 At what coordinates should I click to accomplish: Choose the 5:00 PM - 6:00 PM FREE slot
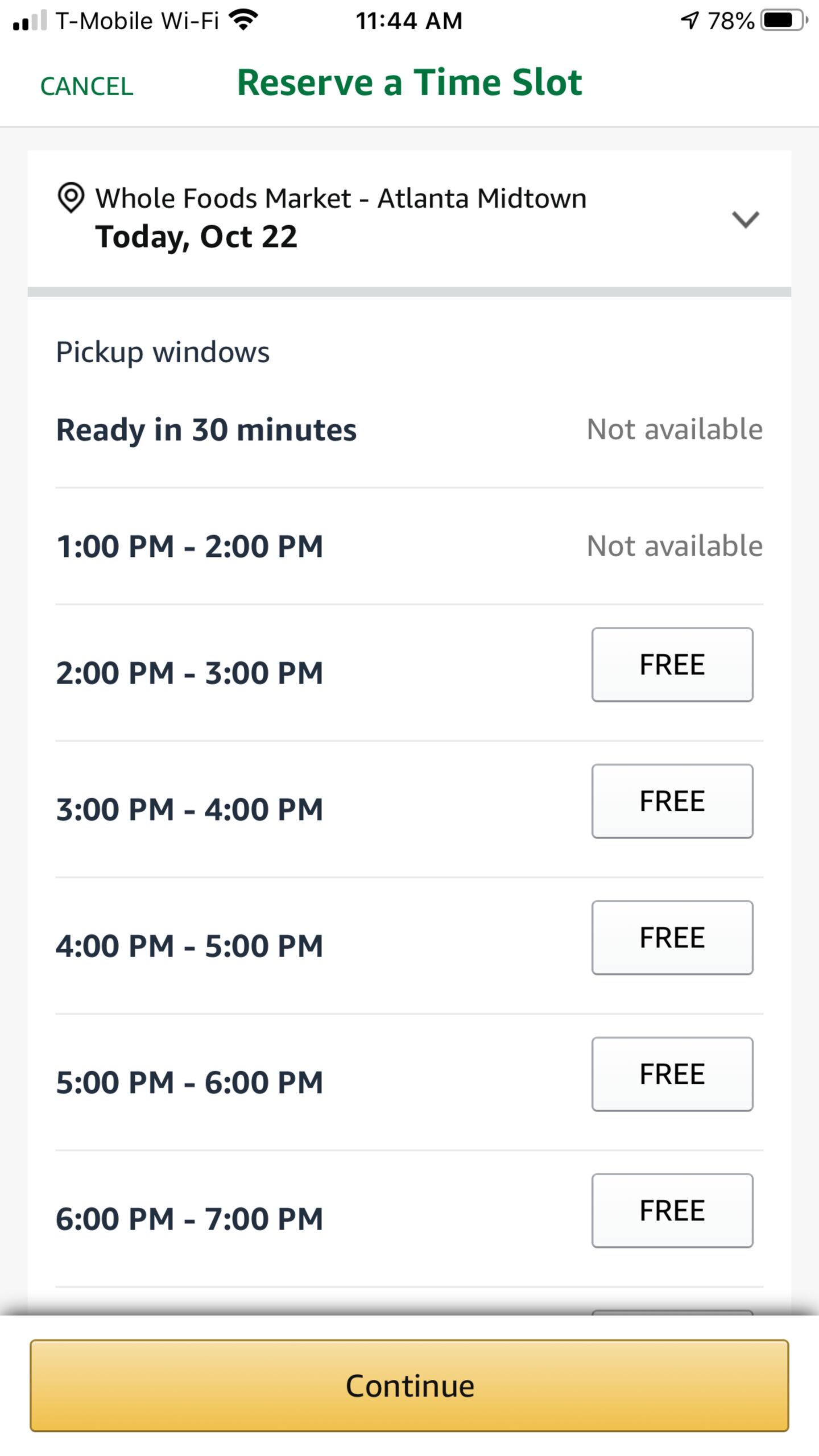point(672,1074)
